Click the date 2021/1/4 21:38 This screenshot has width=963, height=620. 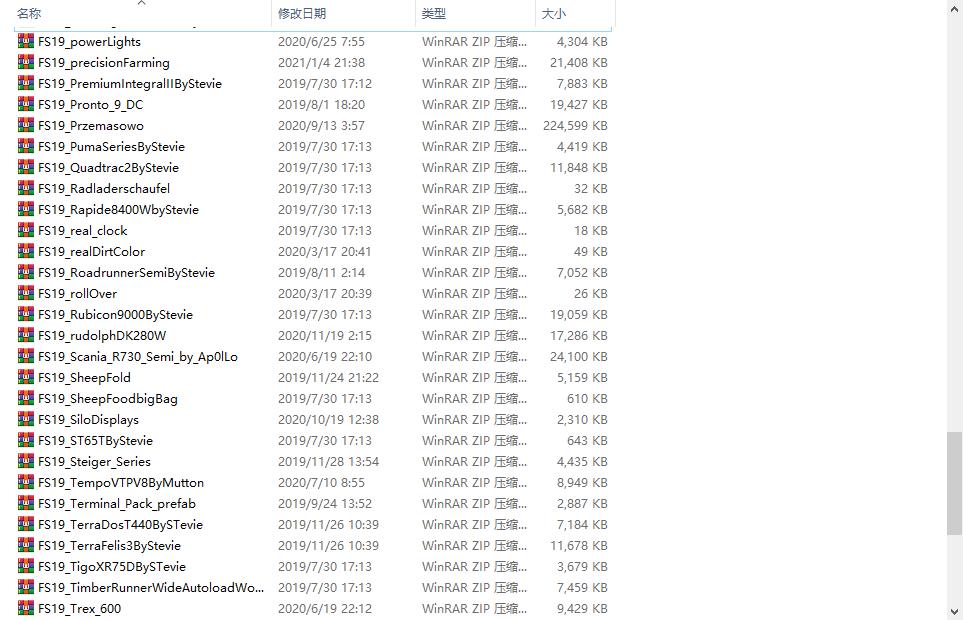321,62
